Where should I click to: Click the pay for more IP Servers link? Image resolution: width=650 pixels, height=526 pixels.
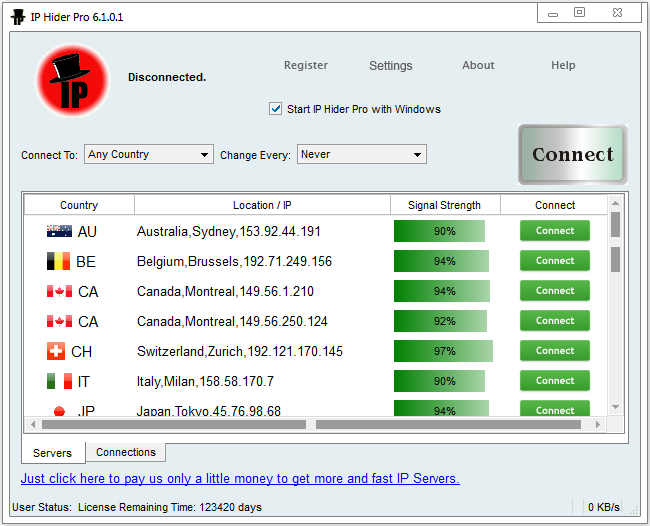[240, 478]
